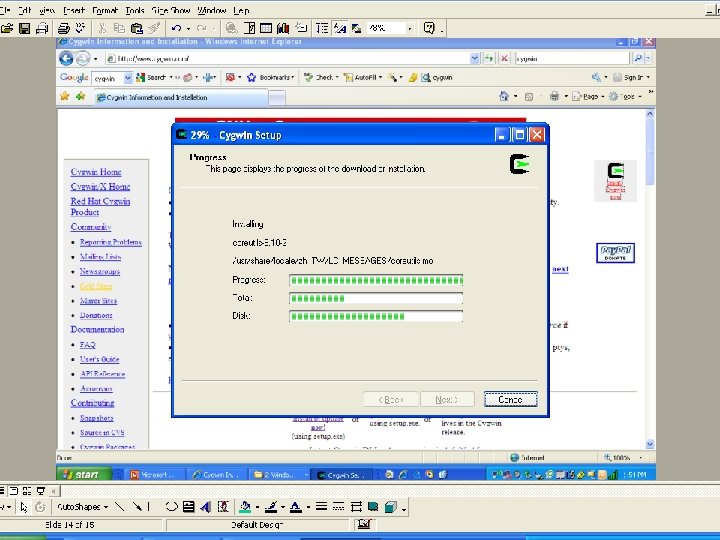
Task: Open the Edit menu
Action: 25,10
